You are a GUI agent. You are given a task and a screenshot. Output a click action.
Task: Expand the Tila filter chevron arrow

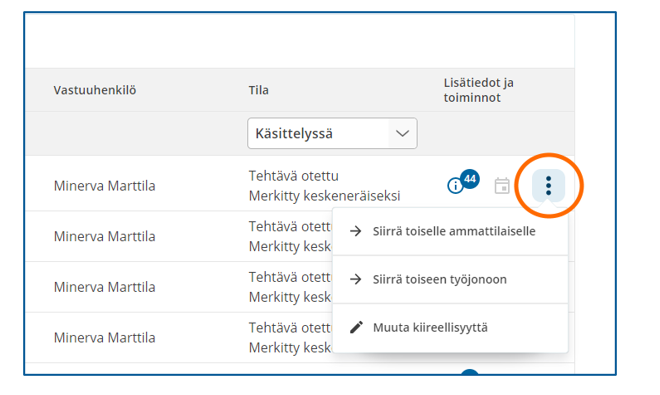[x=402, y=133]
